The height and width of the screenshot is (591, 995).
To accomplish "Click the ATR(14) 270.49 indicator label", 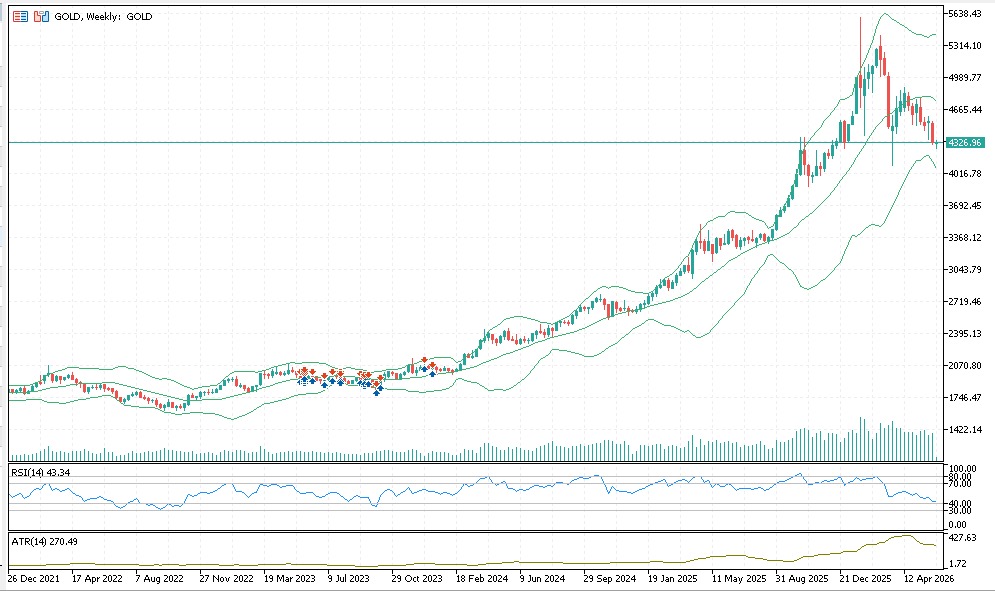I will click(44, 541).
